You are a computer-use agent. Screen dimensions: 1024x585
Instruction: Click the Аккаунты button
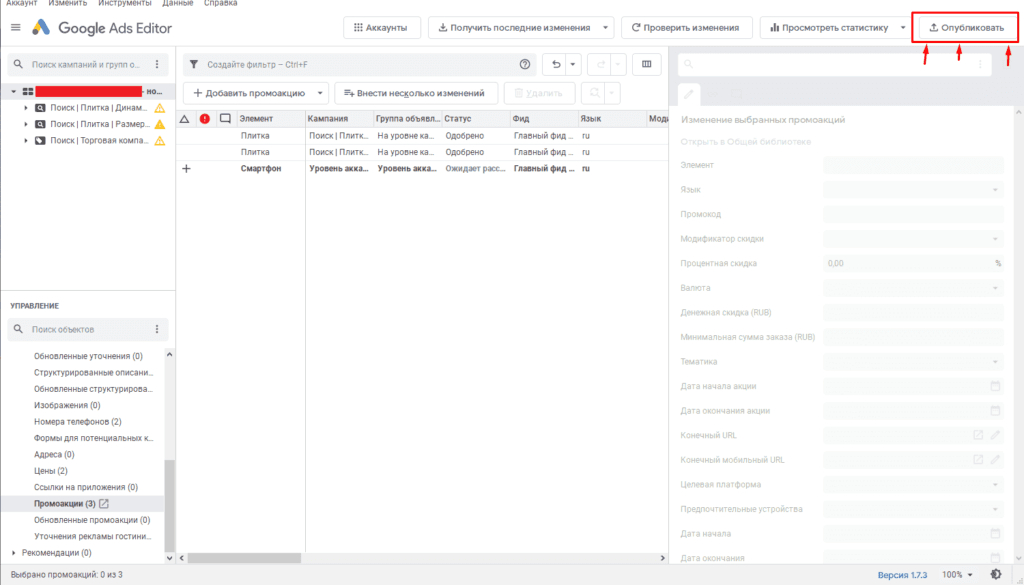click(x=382, y=28)
